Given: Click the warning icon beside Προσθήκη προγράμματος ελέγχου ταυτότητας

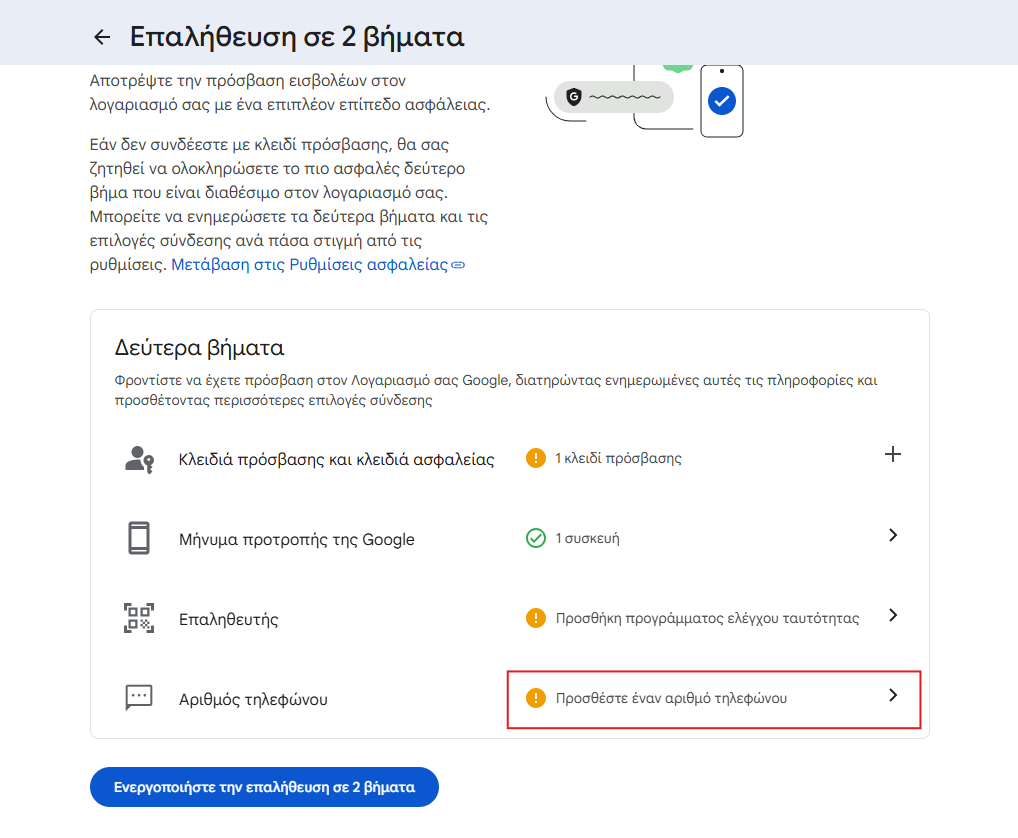Looking at the screenshot, I should coord(536,618).
